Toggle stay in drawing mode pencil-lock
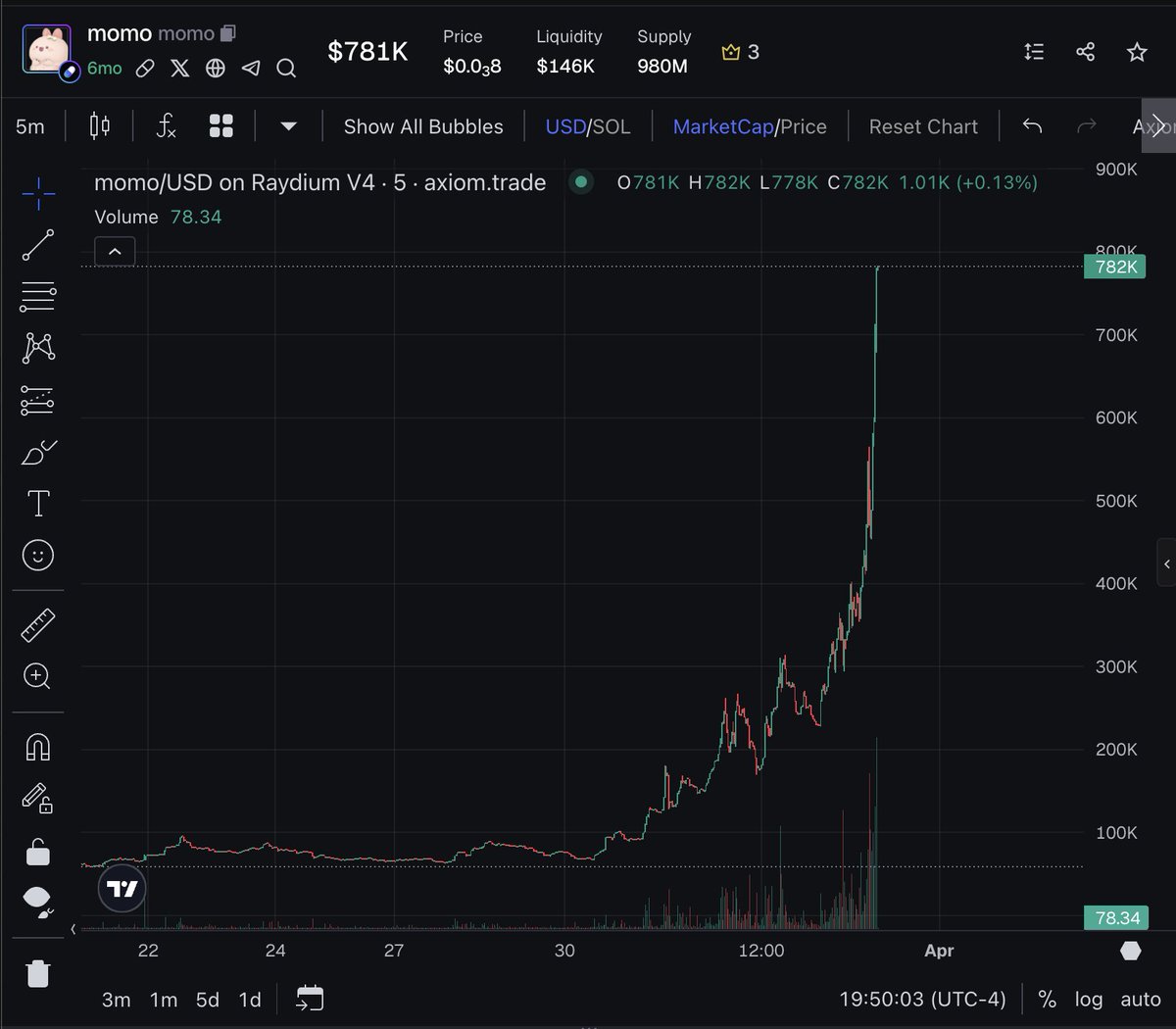 point(38,798)
